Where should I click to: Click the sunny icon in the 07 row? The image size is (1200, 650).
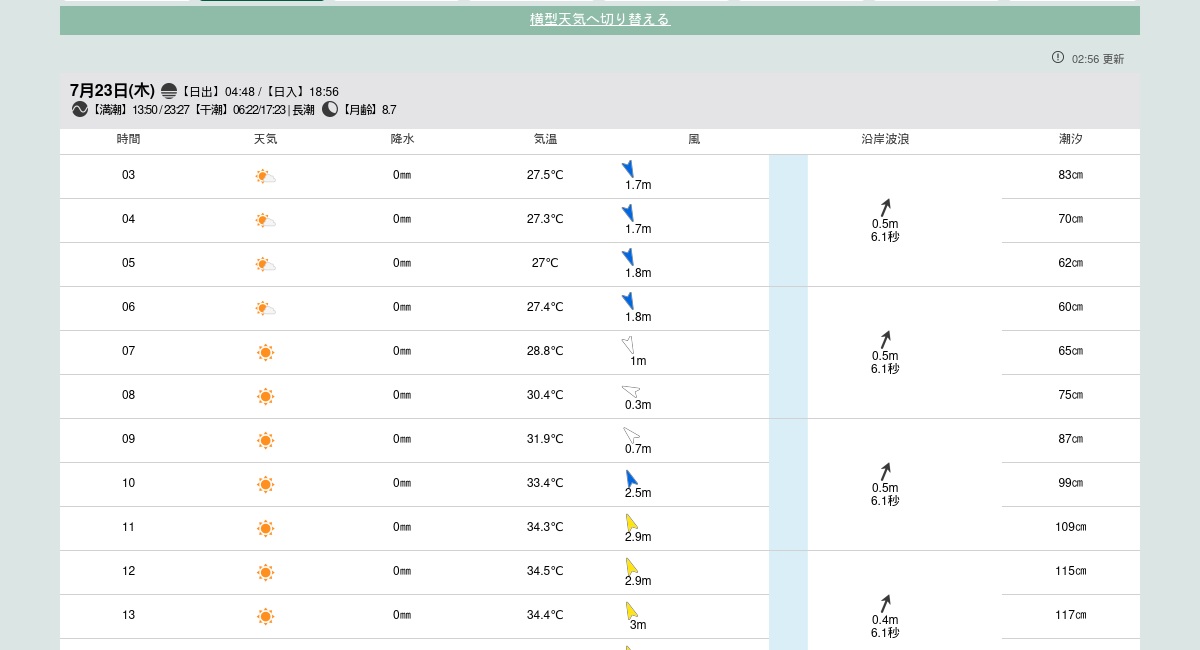pos(265,353)
